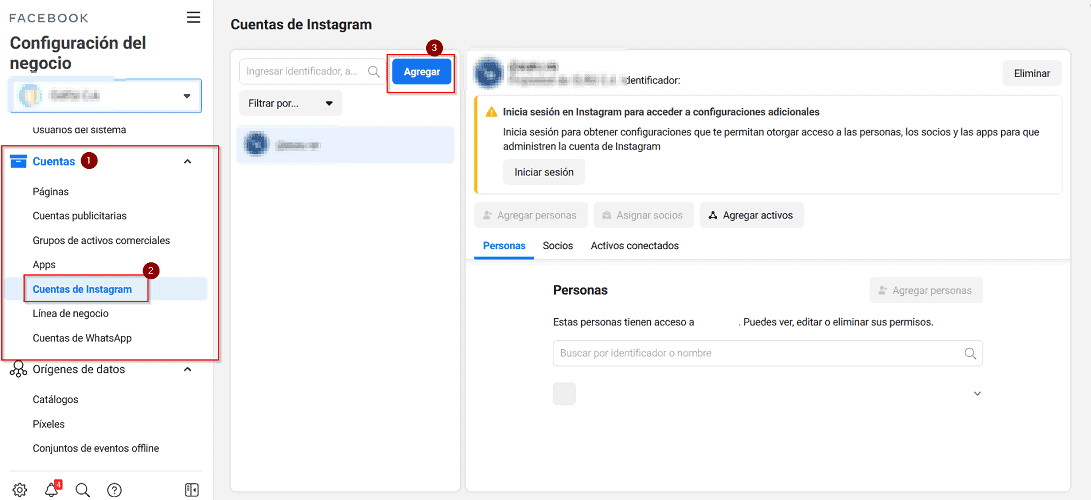Click the Orígenes de datos icon
Viewport: 1091px width, 500px height.
(x=19, y=370)
